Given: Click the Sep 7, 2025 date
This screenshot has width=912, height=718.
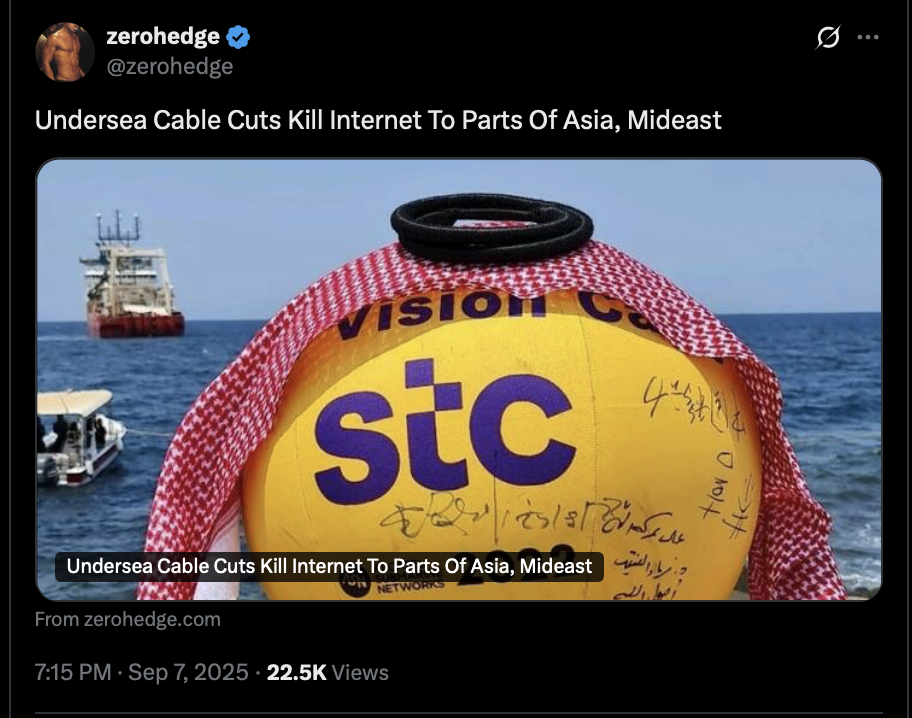Looking at the screenshot, I should coord(188,672).
